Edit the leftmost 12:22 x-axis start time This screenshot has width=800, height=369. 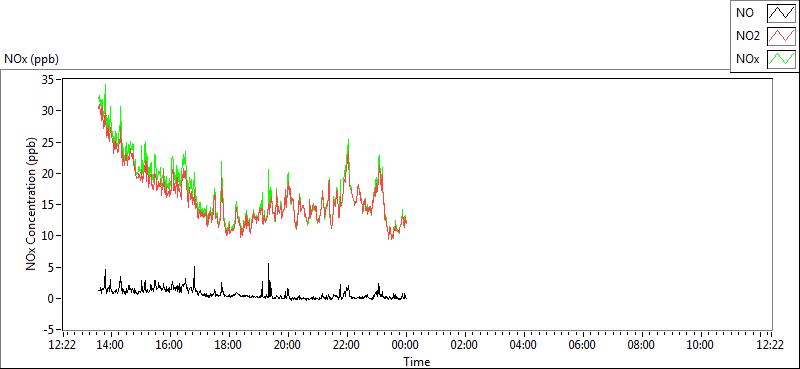click(x=63, y=345)
